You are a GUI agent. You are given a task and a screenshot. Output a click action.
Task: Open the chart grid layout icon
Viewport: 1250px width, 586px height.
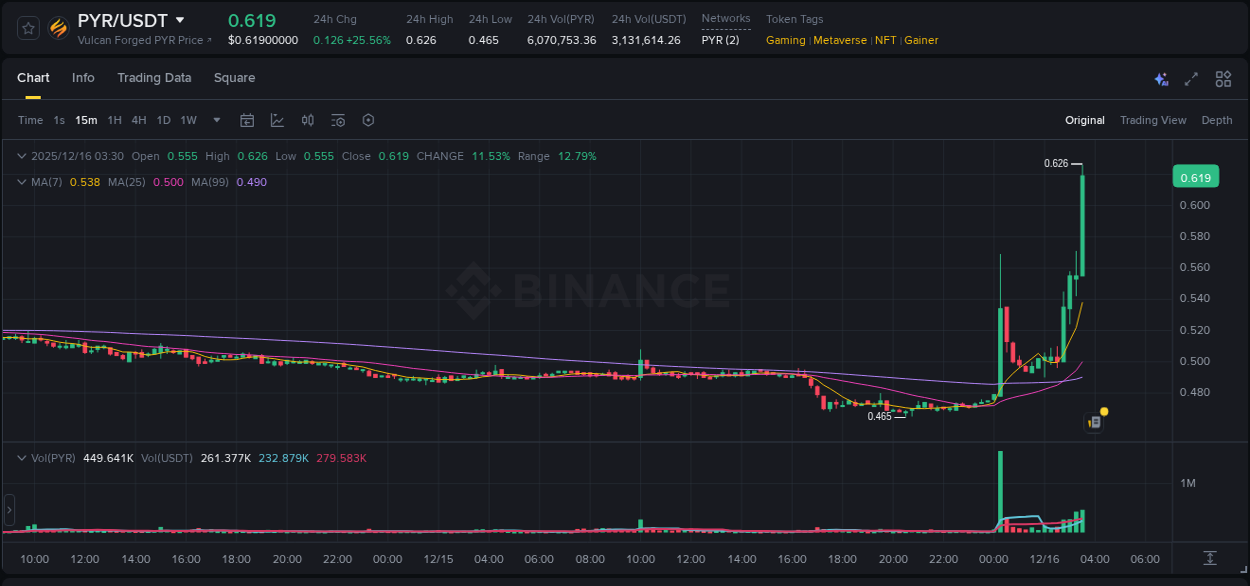1223,79
